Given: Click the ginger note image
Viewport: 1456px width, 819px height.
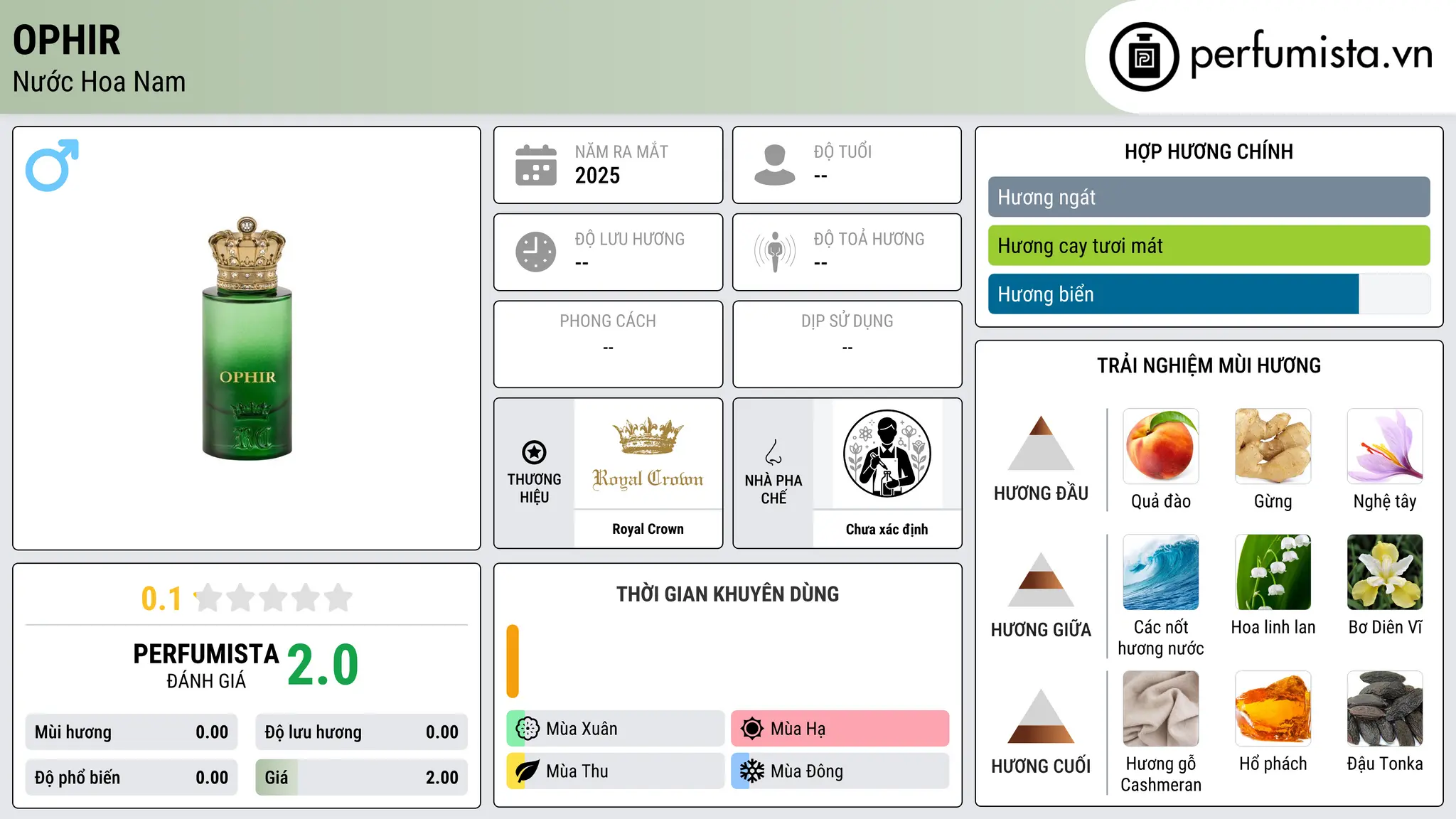Looking at the screenshot, I should [x=1273, y=446].
